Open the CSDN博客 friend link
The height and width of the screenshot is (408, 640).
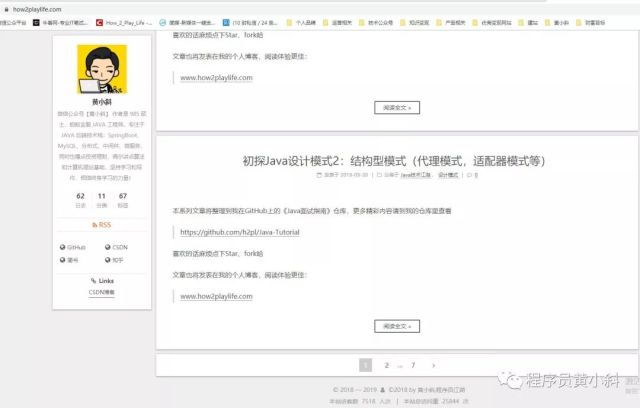[x=102, y=292]
